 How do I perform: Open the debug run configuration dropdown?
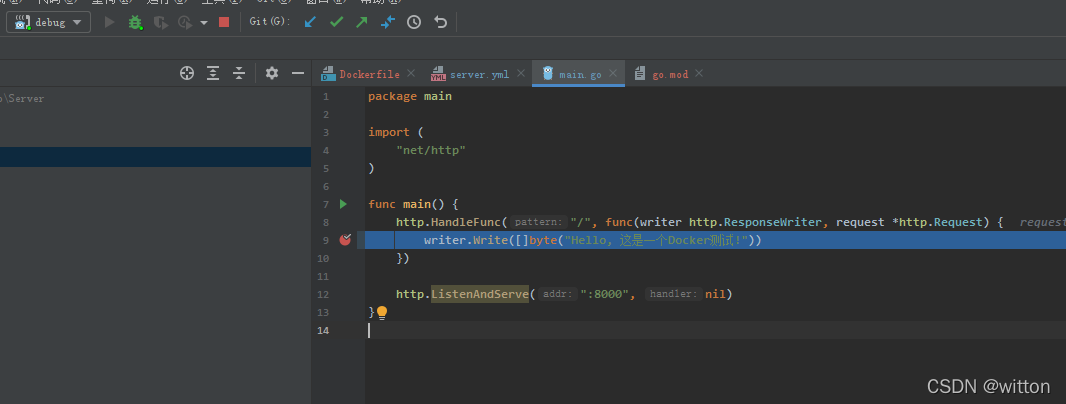pyautogui.click(x=48, y=22)
